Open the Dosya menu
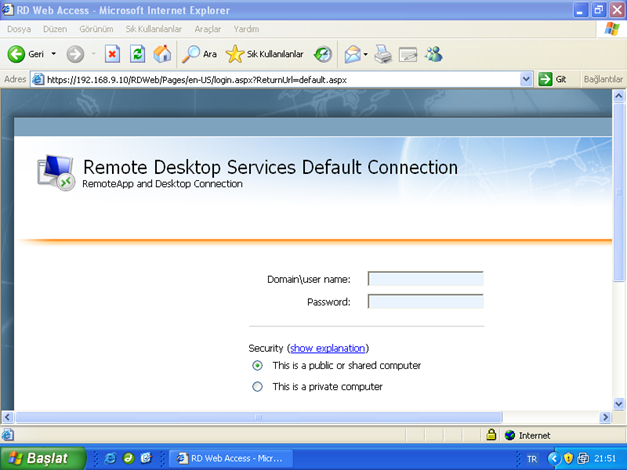This screenshot has width=627, height=470. (x=19, y=29)
